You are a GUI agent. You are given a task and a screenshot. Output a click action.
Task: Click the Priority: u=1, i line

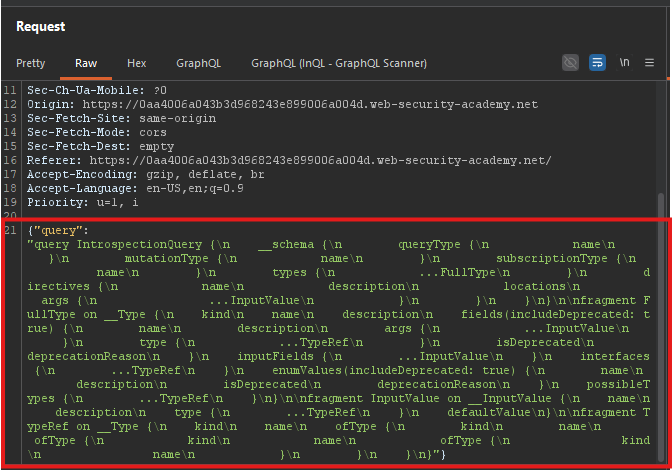coord(83,202)
